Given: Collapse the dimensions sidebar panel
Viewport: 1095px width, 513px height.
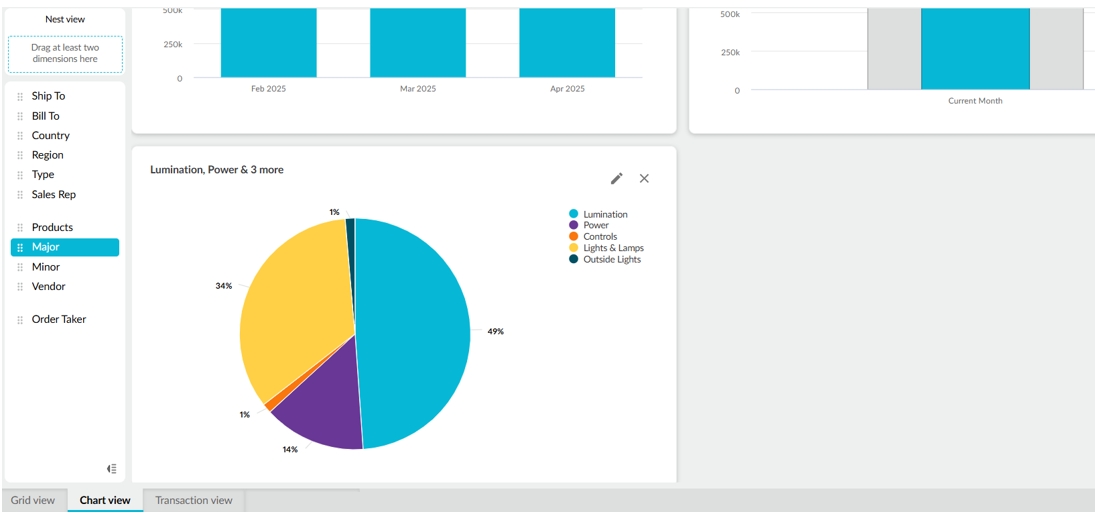Looking at the screenshot, I should pos(112,468).
